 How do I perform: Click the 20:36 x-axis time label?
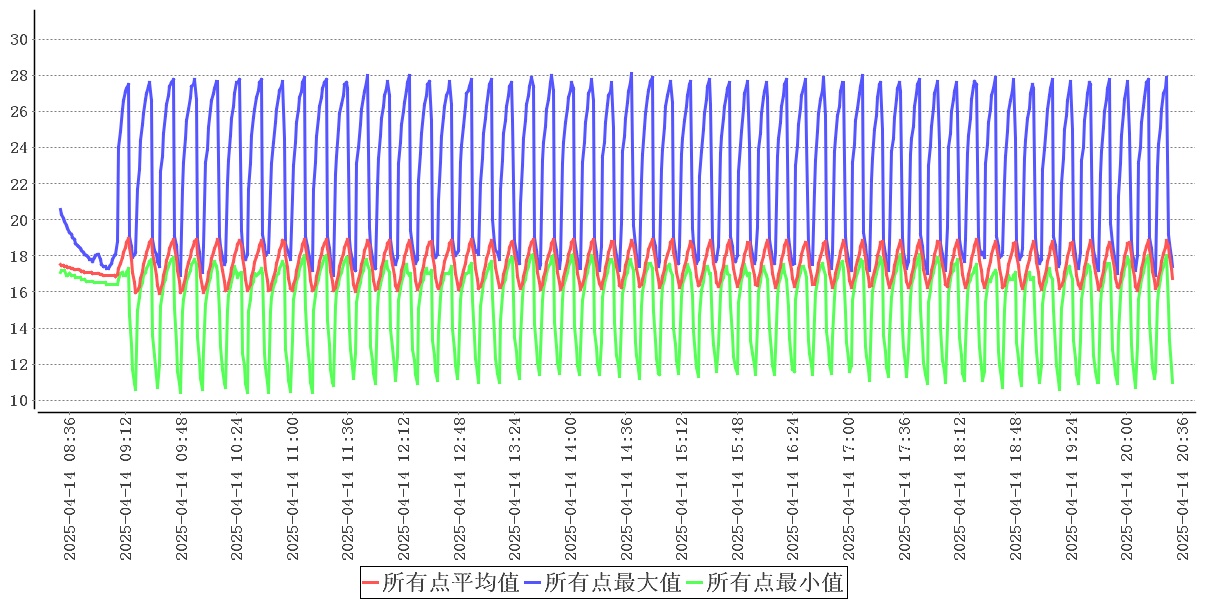click(x=1183, y=489)
